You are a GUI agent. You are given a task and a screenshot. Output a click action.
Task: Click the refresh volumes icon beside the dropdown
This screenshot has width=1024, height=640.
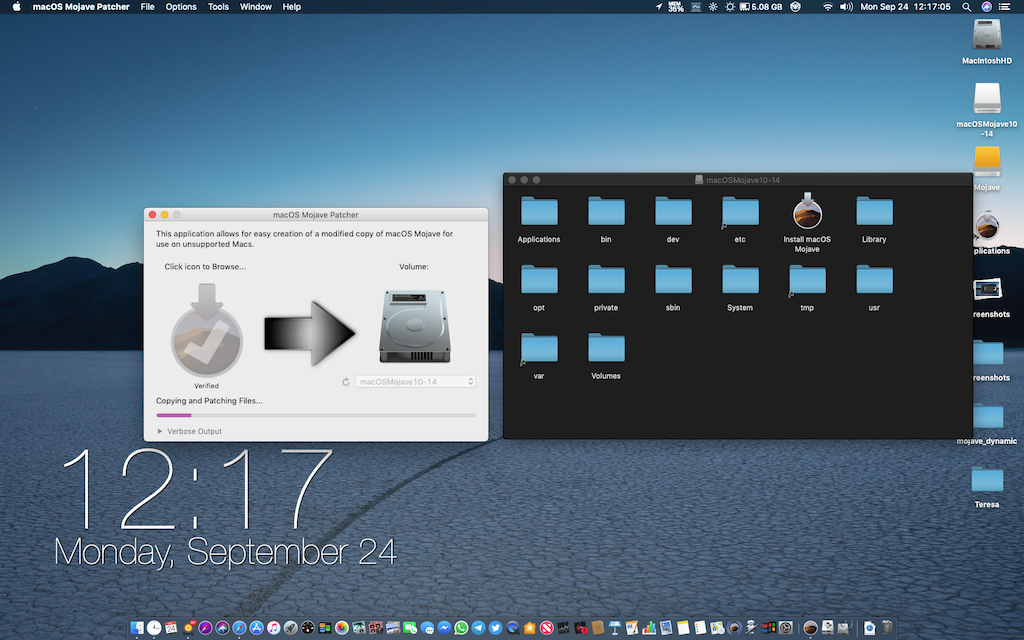[x=345, y=381]
